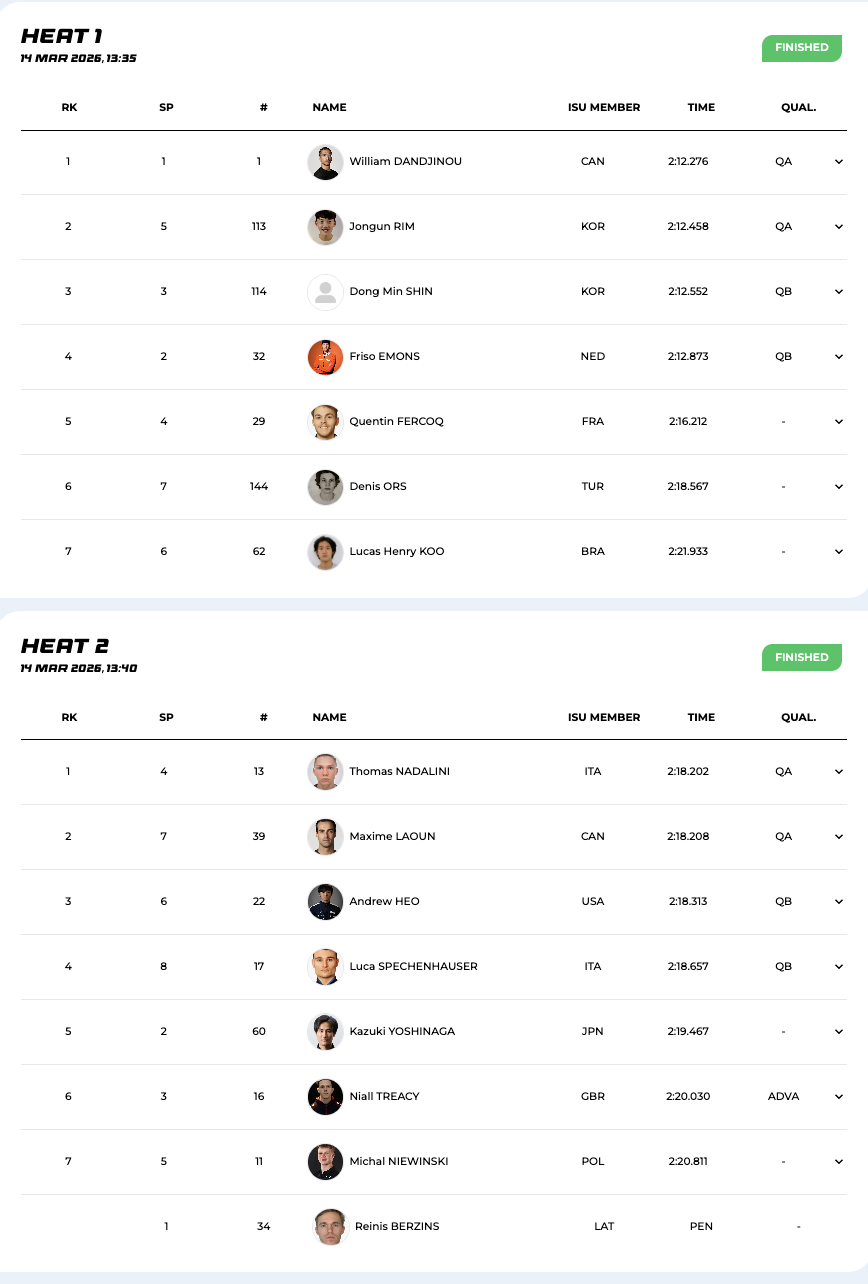868x1284 pixels.
Task: Click the Heat 2 Finished status badge
Action: [801, 658]
